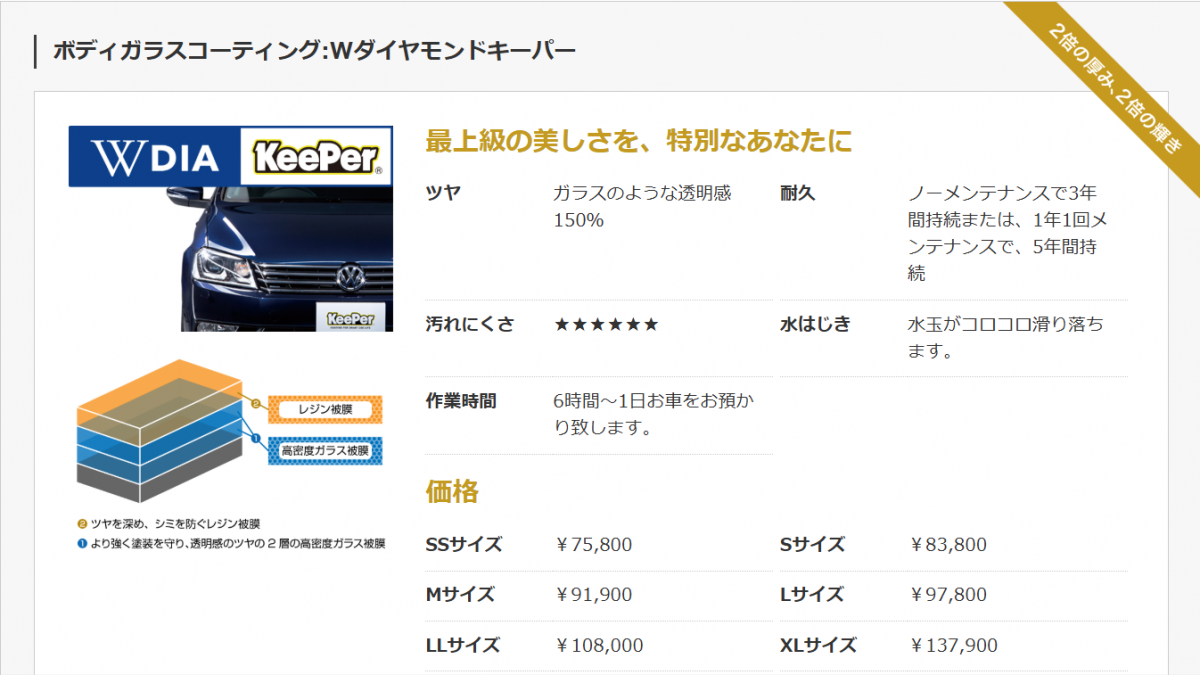
Task: Click the KeePer license plate on car
Action: point(350,318)
